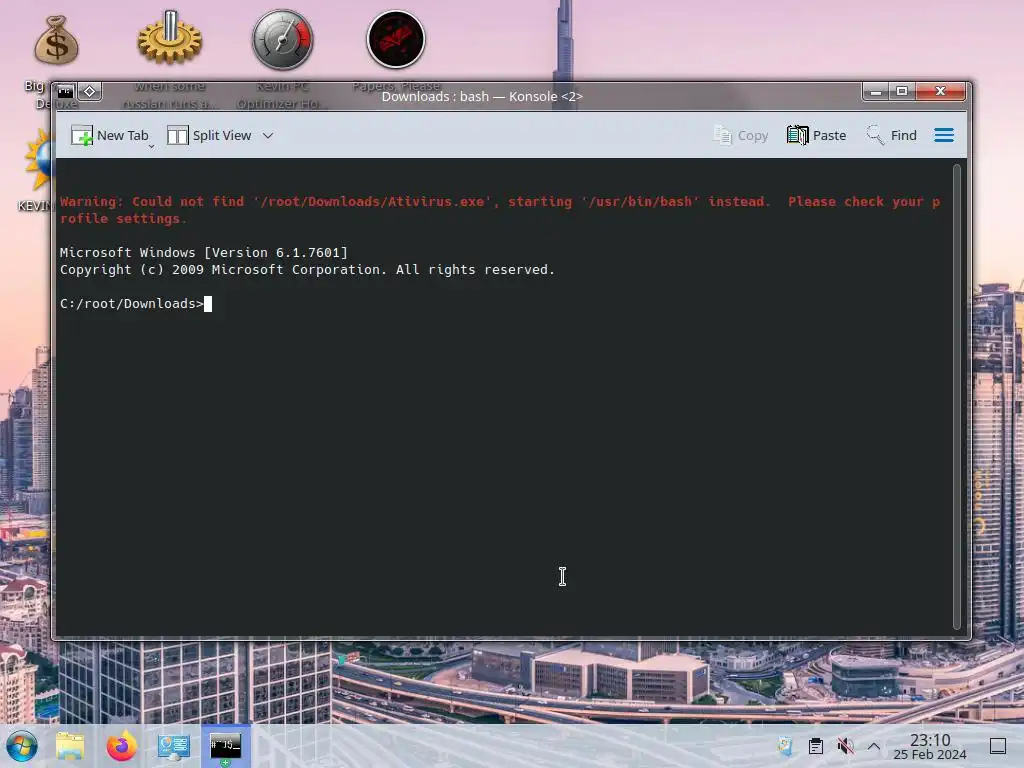Open the money bag desktop icon

tap(57, 40)
